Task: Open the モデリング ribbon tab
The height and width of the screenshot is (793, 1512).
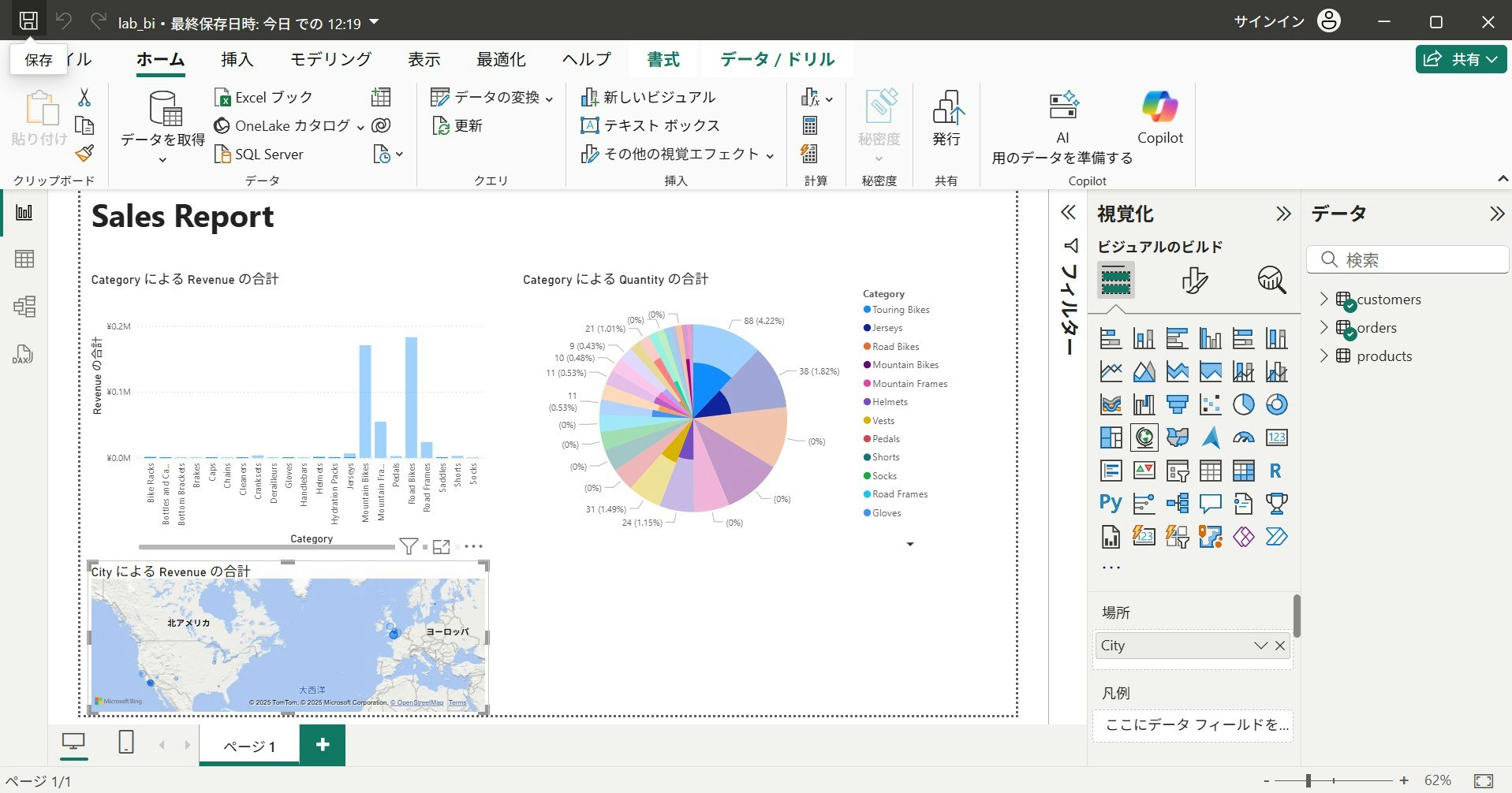Action: tap(330, 59)
